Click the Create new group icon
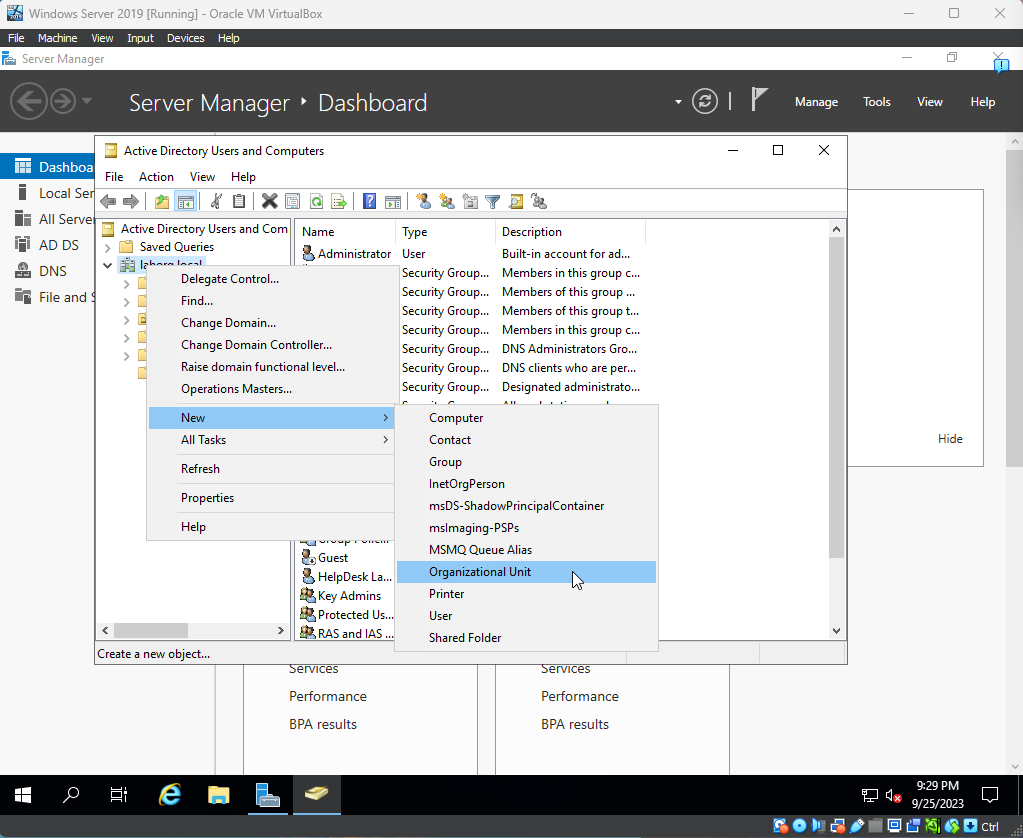The width and height of the screenshot is (1023, 838). click(x=447, y=202)
